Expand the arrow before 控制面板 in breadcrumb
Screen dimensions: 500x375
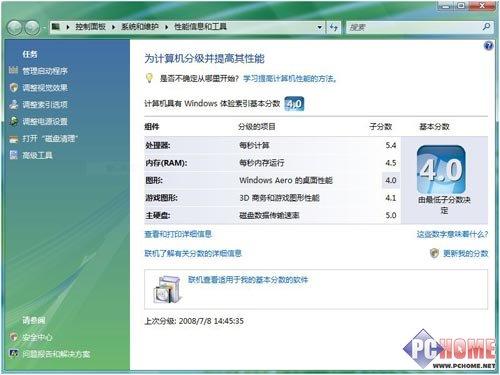pyautogui.click(x=68, y=27)
